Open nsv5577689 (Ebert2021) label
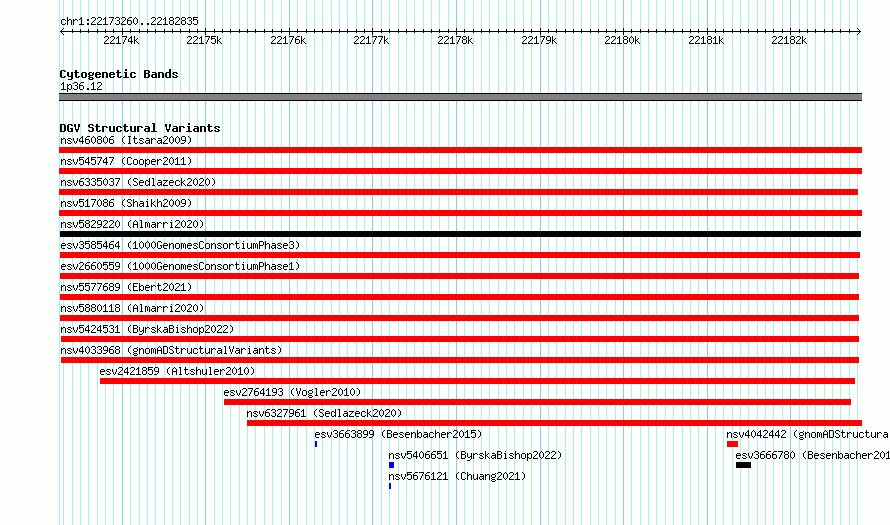Screen dimensions: 890x525 [x=126, y=287]
